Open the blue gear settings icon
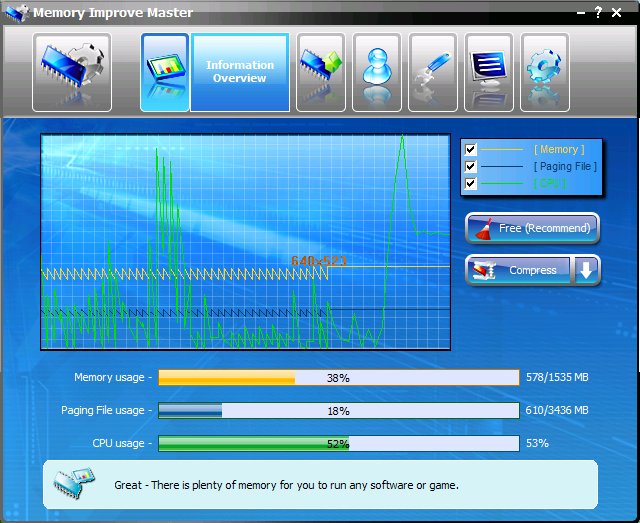 (x=544, y=72)
